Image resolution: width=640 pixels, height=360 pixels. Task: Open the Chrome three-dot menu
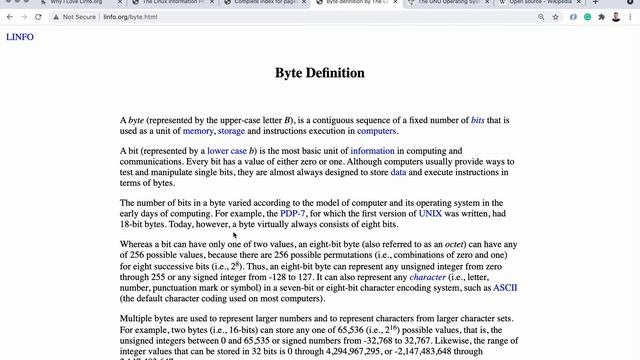pos(630,17)
